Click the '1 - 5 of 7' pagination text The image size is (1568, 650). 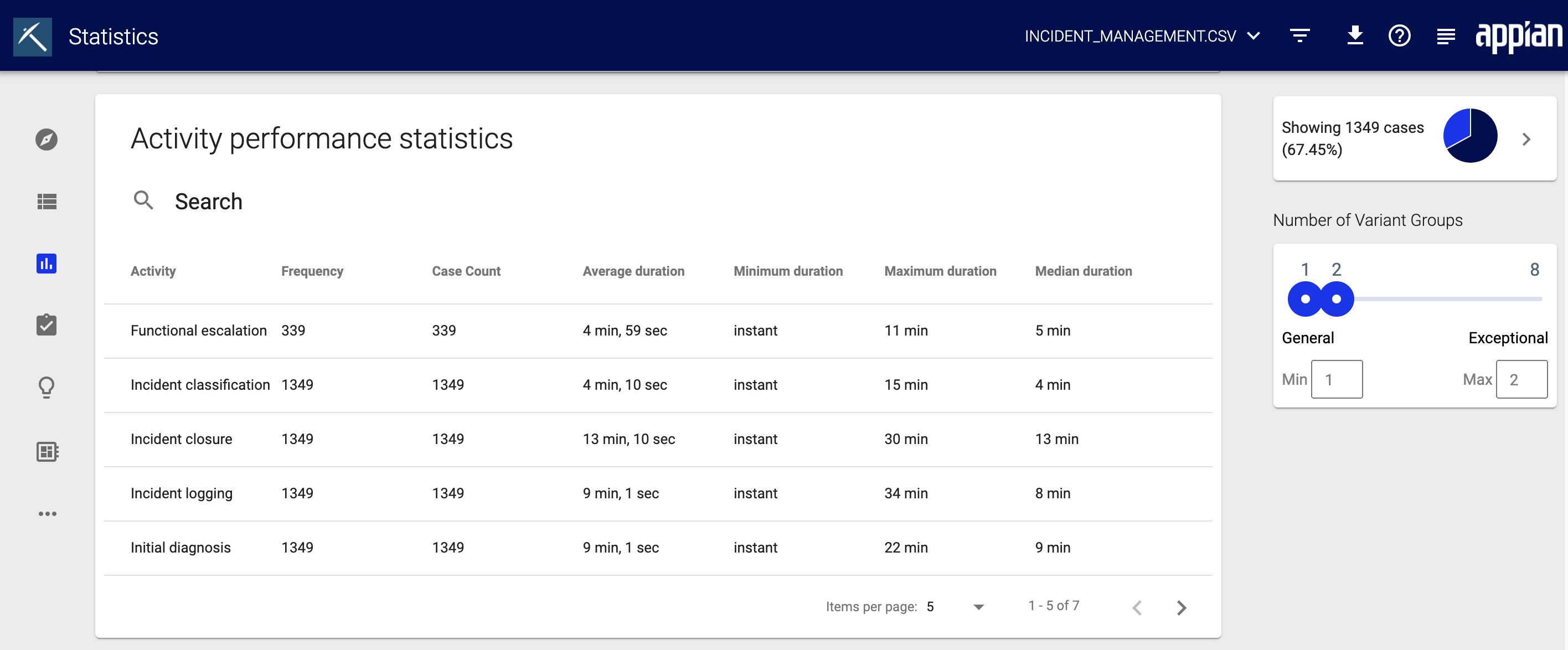pyautogui.click(x=1053, y=606)
